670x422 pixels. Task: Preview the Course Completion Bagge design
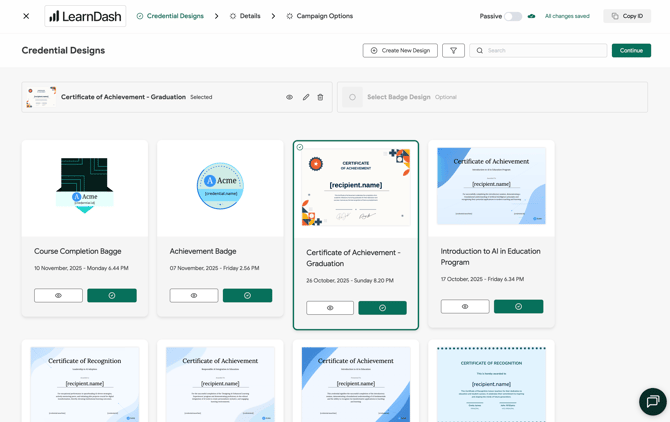pos(59,296)
